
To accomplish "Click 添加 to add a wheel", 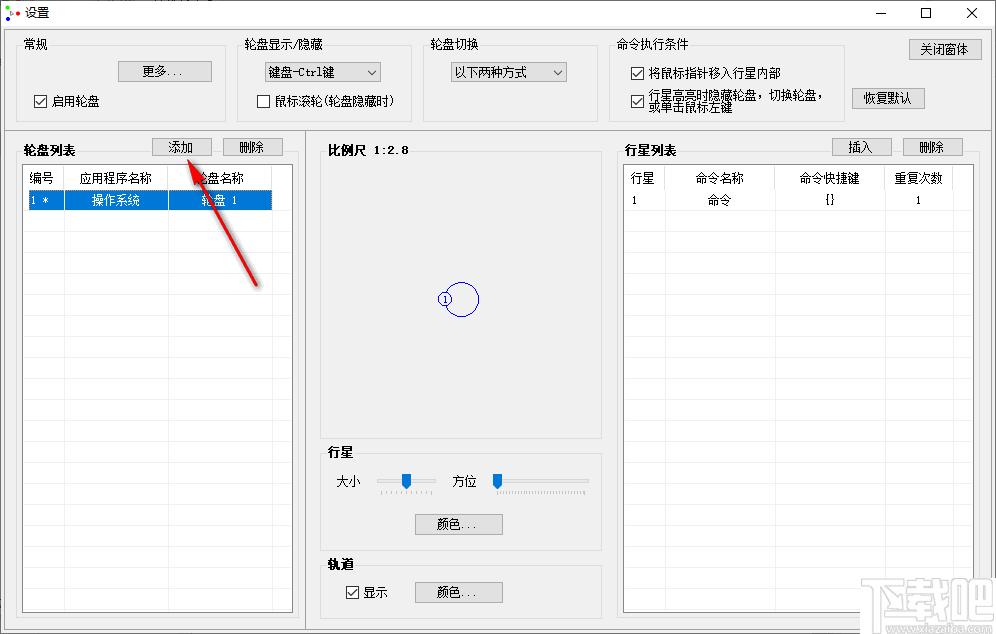I will (181, 147).
